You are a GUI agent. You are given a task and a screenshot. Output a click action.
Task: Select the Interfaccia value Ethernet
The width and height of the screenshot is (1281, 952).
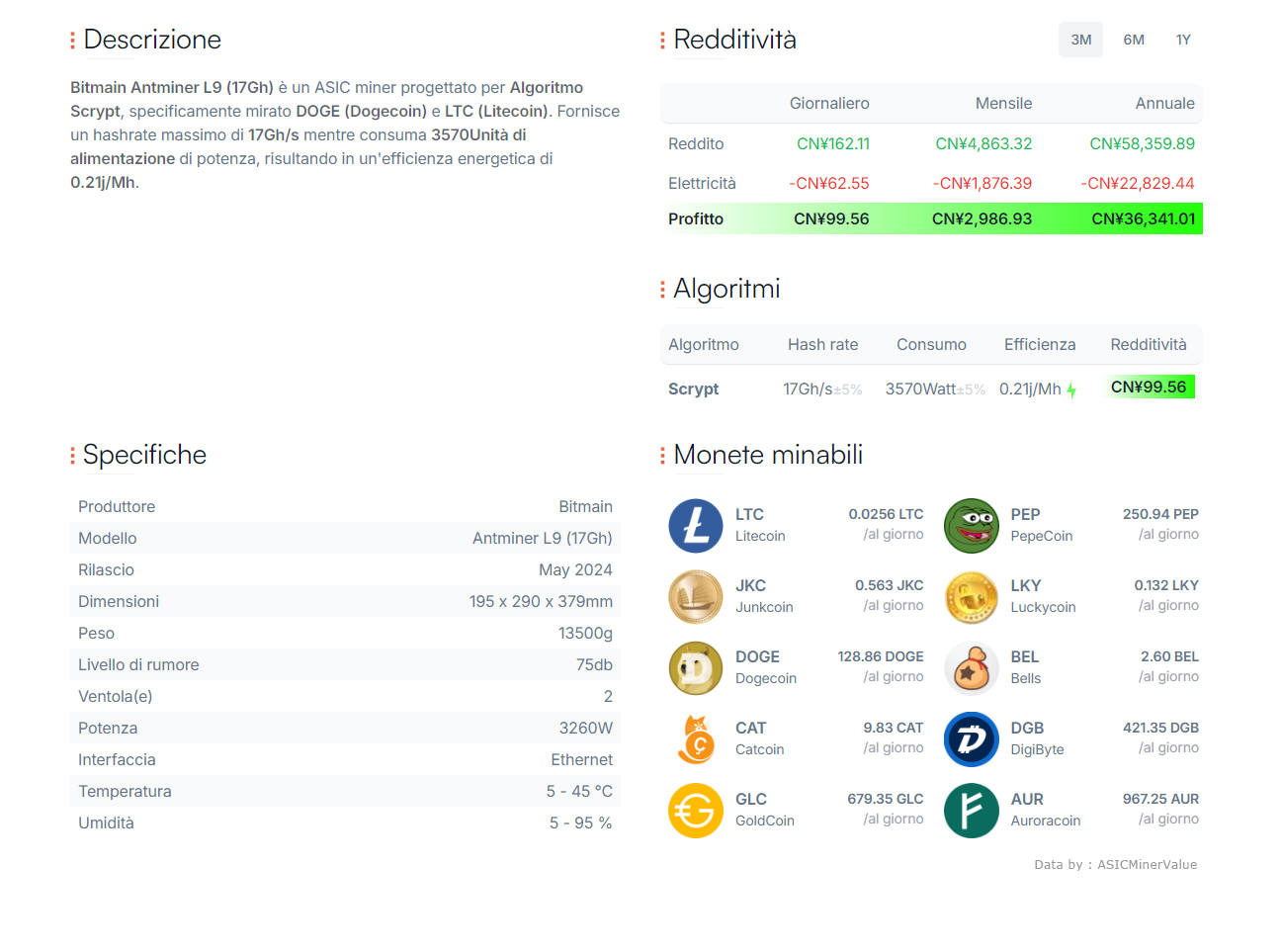click(581, 760)
